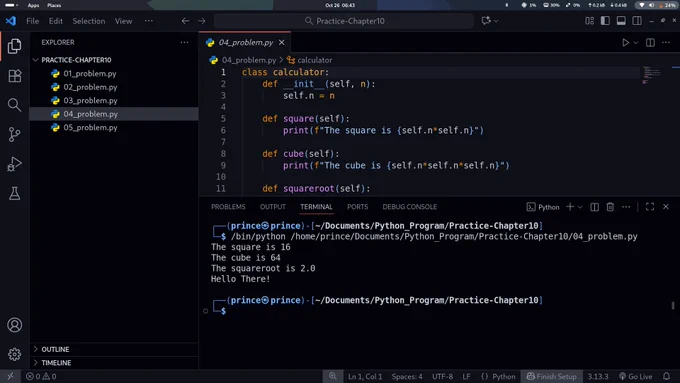Open the launch profile dropdown arrow
This screenshot has height=383, width=680.
[580, 207]
